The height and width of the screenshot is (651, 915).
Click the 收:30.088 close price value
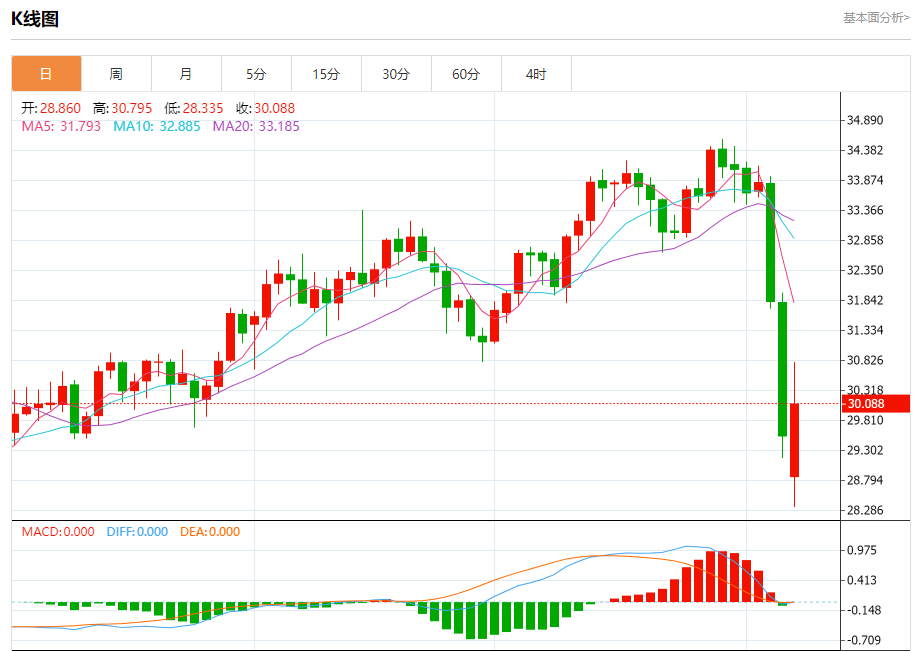[266, 108]
